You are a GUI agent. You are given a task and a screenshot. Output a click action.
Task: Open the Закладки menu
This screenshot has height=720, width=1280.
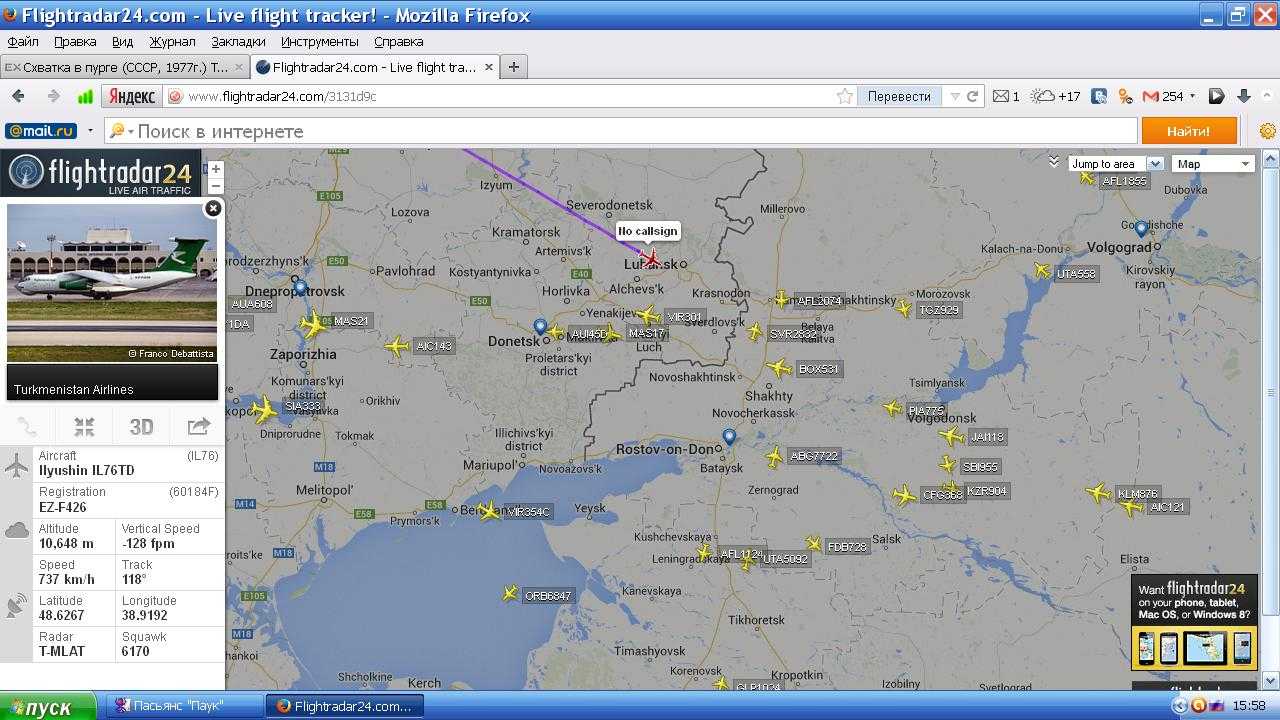(x=238, y=42)
